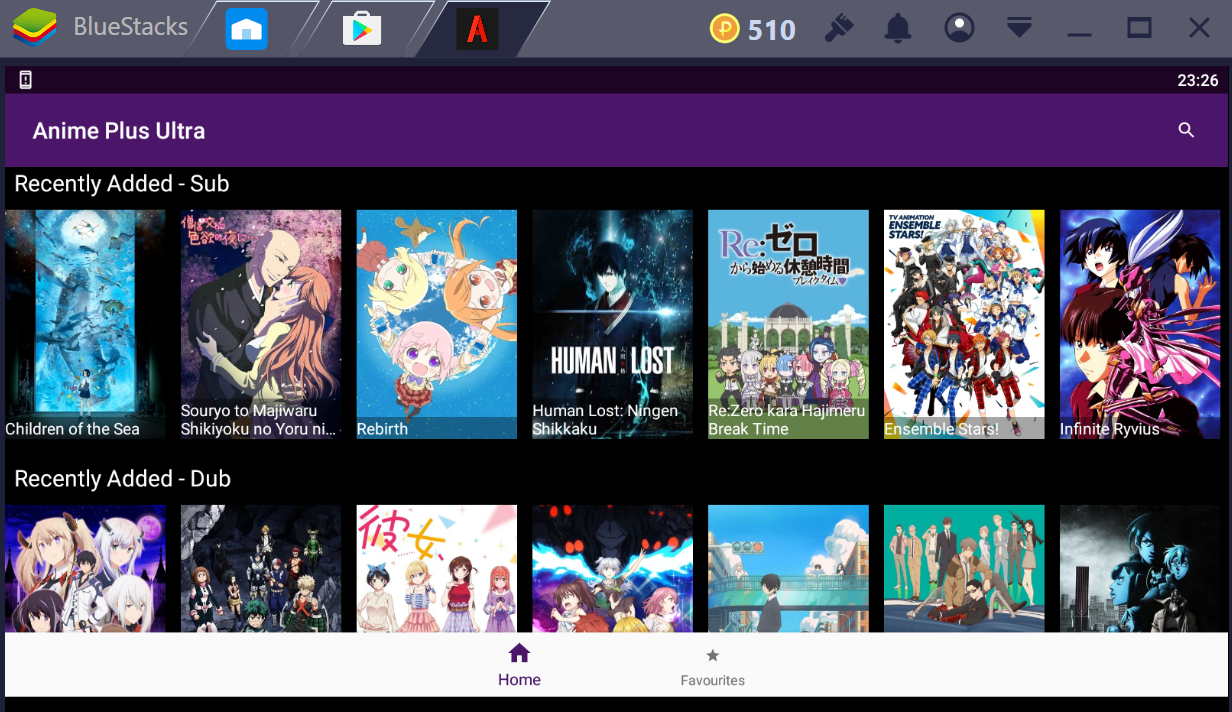The image size is (1232, 712).
Task: Open Dub poster with pink kanji 彼女
Action: click(x=437, y=568)
